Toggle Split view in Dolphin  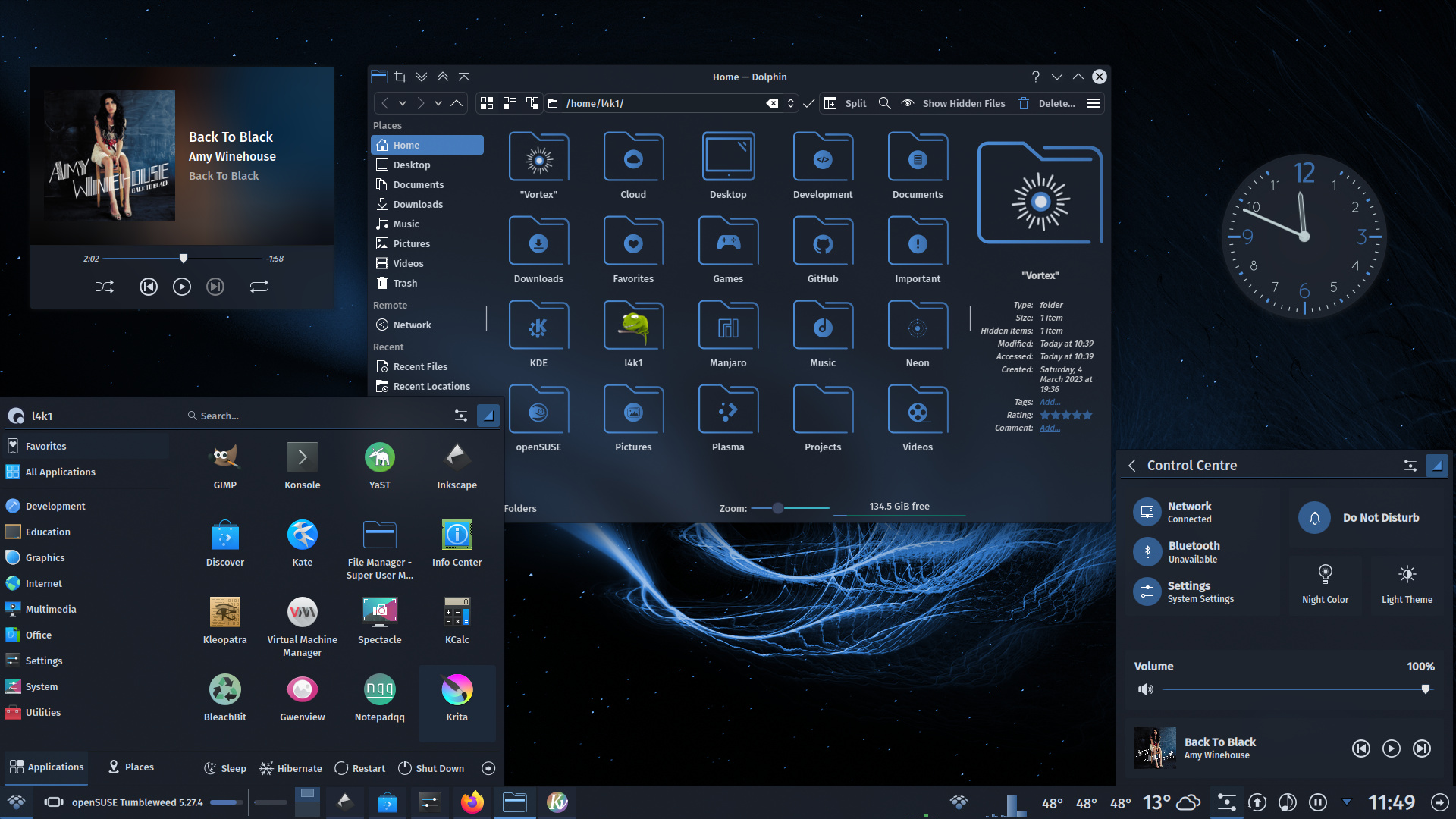click(x=845, y=103)
